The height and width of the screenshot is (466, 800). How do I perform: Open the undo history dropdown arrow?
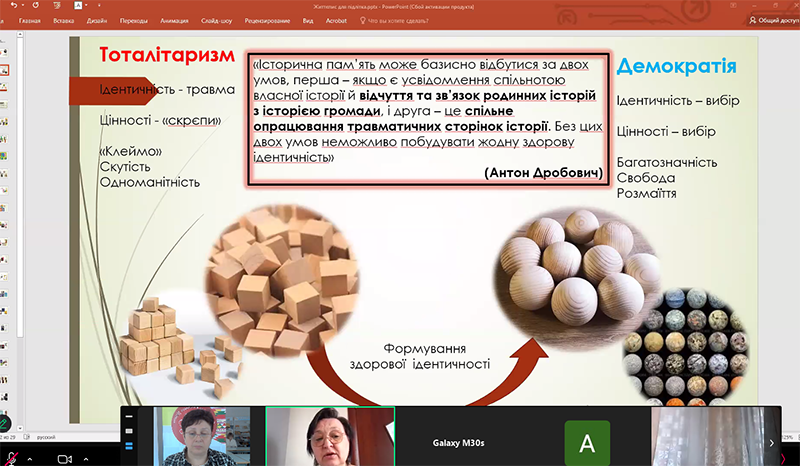pyautogui.click(x=22, y=6)
